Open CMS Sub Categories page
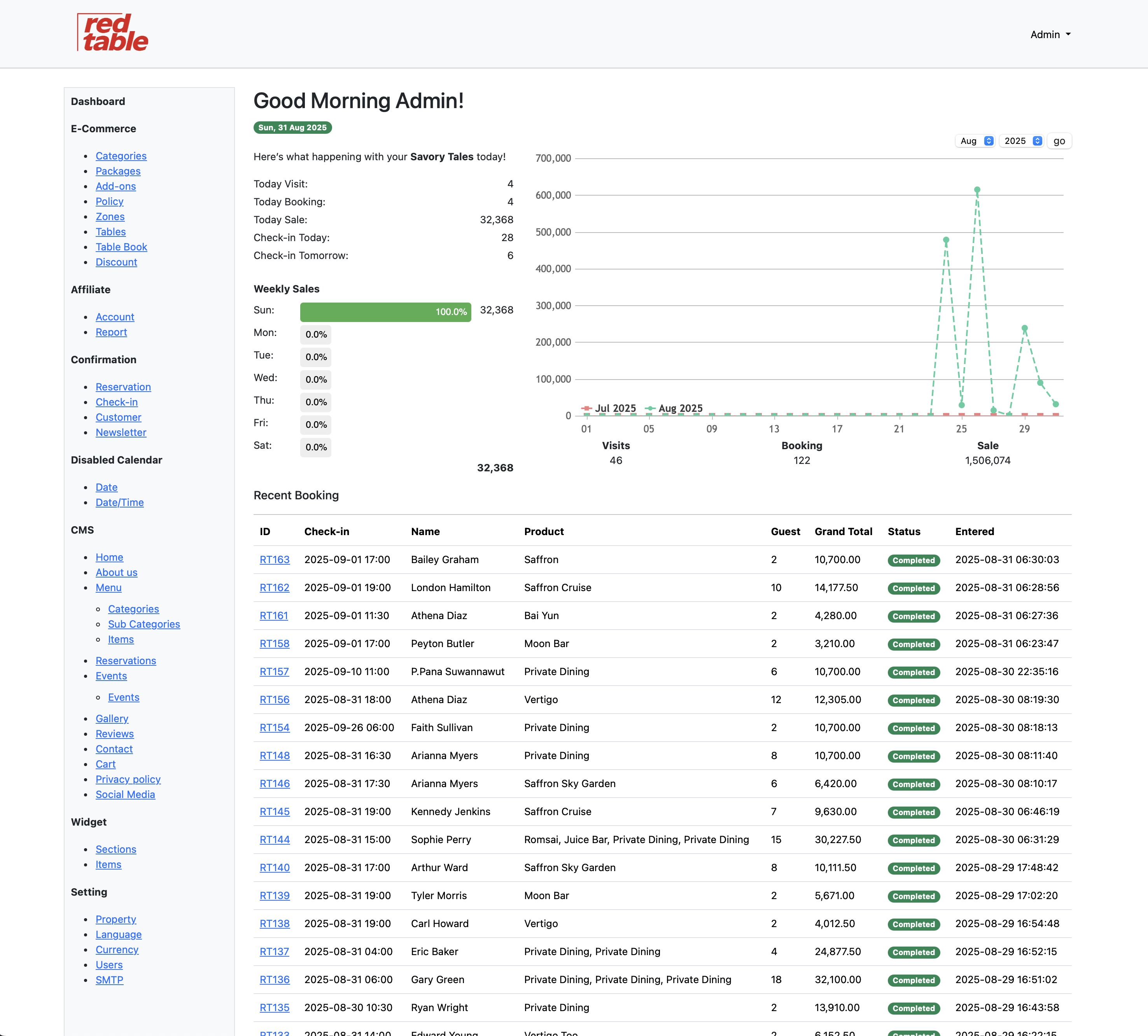 (x=144, y=625)
